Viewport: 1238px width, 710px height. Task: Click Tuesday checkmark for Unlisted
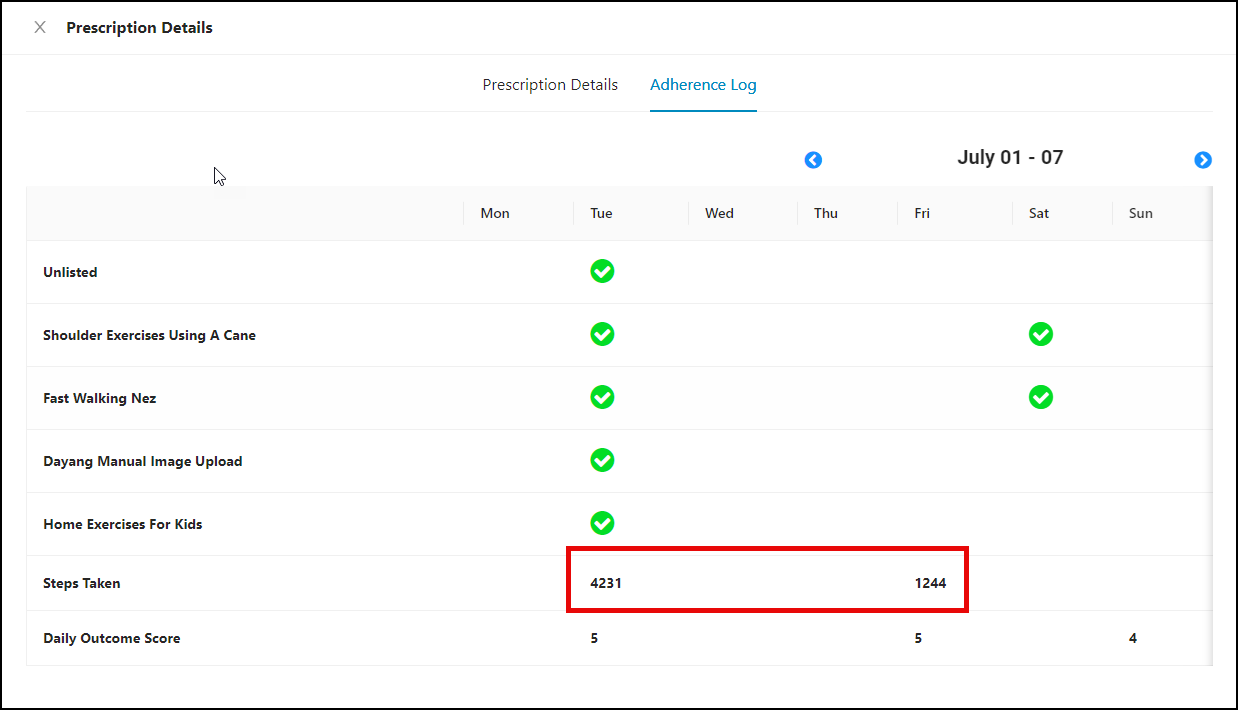click(x=602, y=271)
